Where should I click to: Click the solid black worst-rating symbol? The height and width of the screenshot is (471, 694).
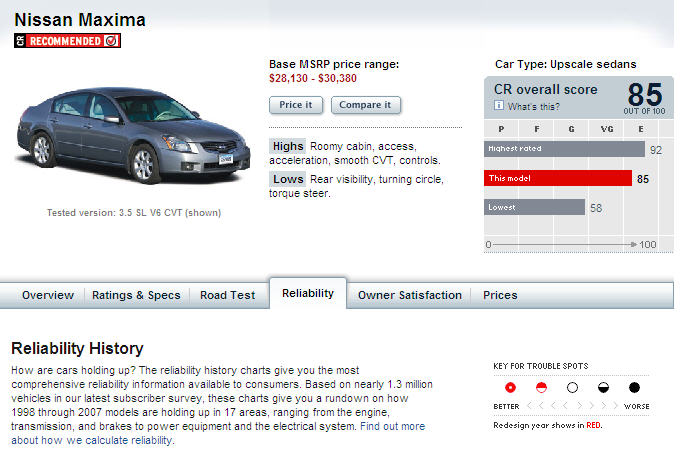tap(634, 387)
